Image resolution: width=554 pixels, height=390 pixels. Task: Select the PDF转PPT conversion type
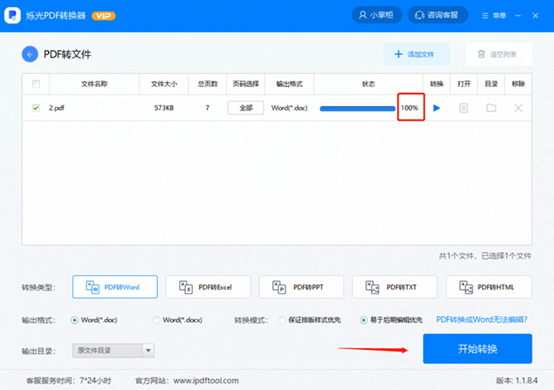[x=301, y=287]
